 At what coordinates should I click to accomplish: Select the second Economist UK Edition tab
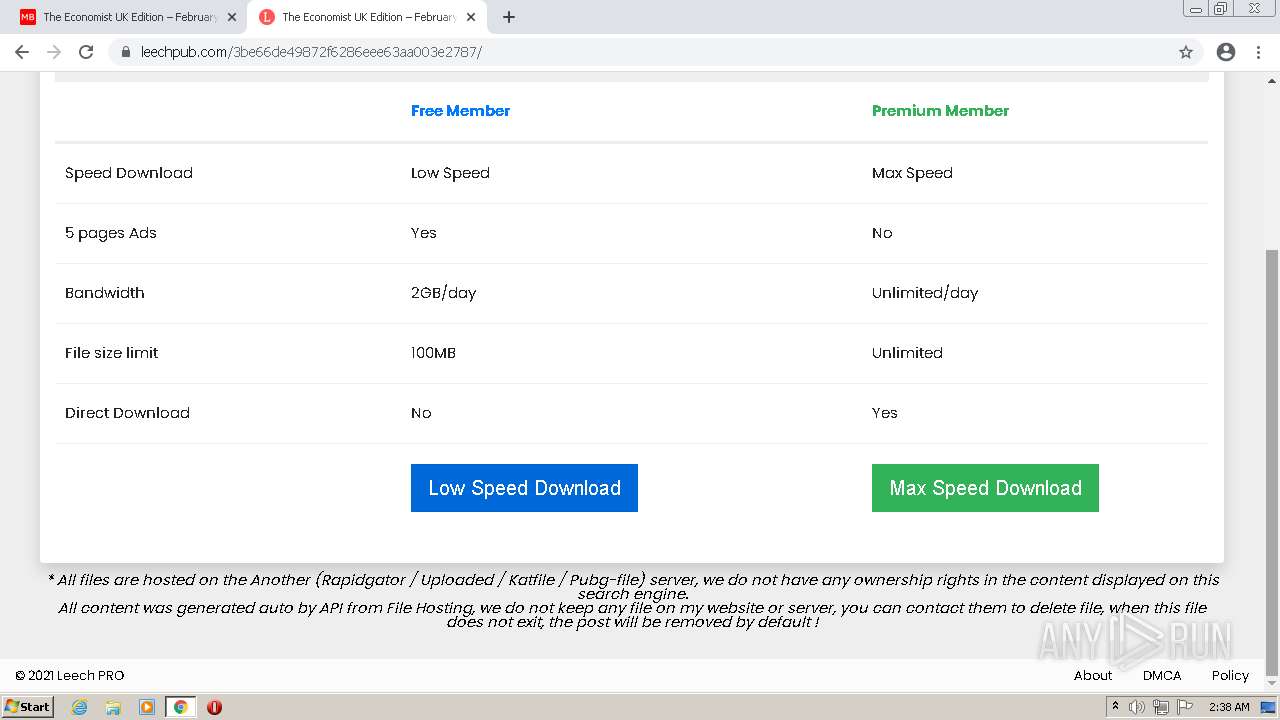[366, 17]
